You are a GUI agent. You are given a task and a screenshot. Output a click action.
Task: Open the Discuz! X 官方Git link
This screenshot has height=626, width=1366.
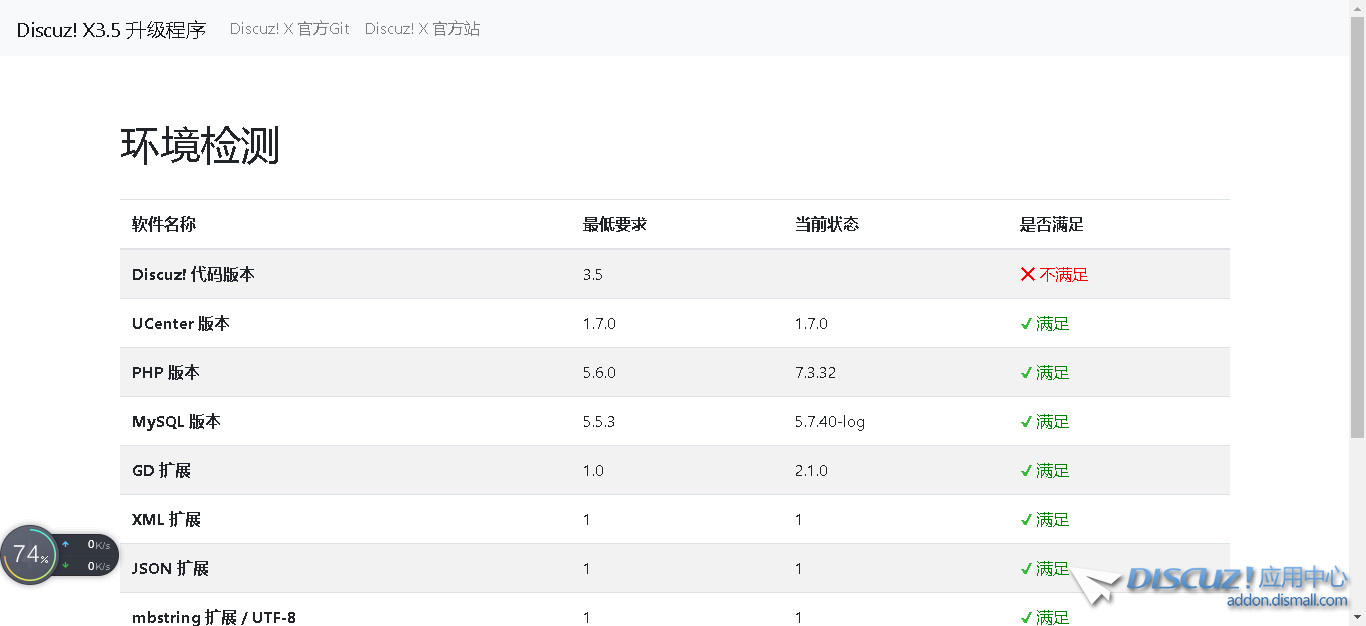(290, 29)
